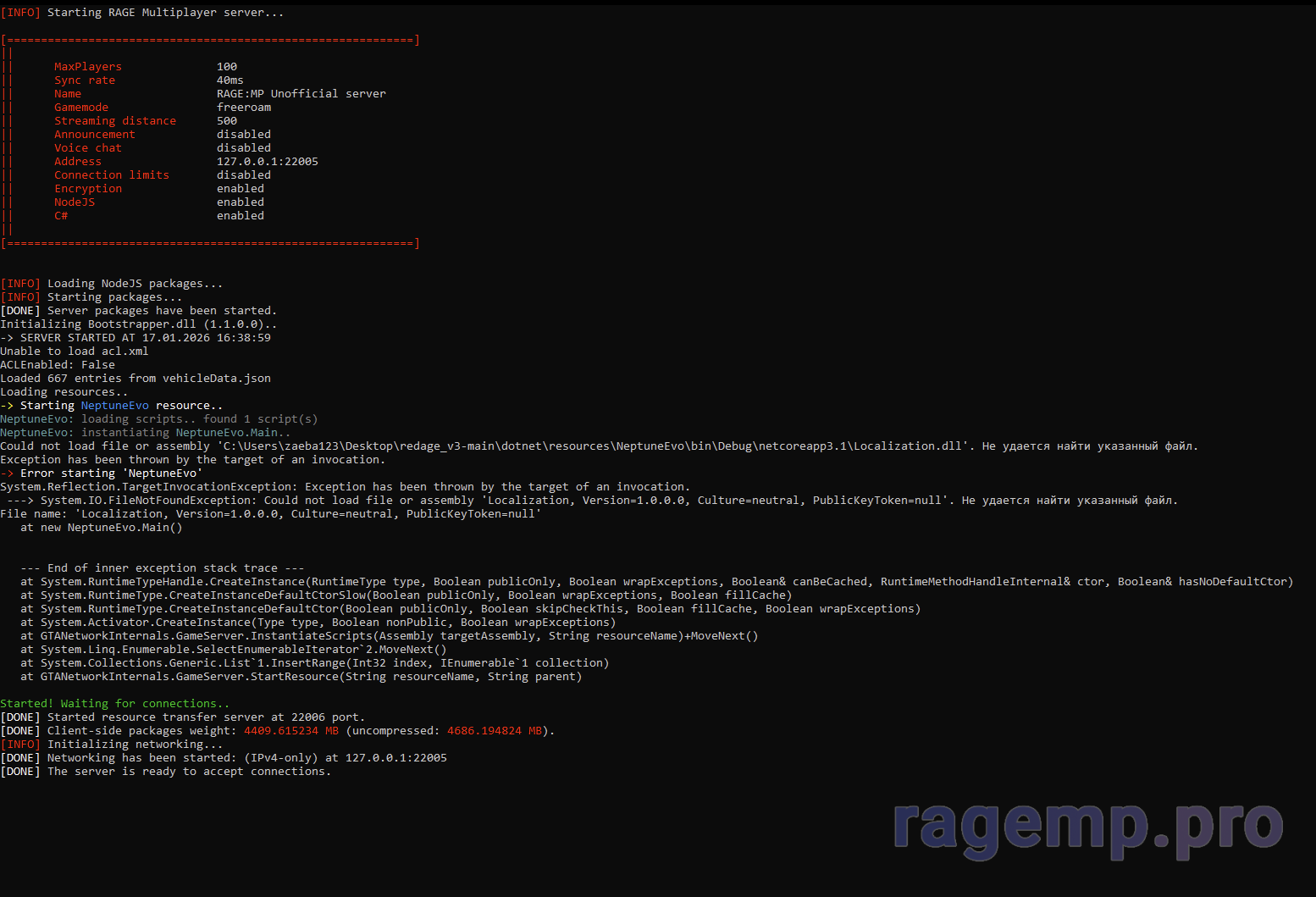Click the Encryption setting label
Image resolution: width=1316 pixels, height=897 pixels.
tap(88, 189)
